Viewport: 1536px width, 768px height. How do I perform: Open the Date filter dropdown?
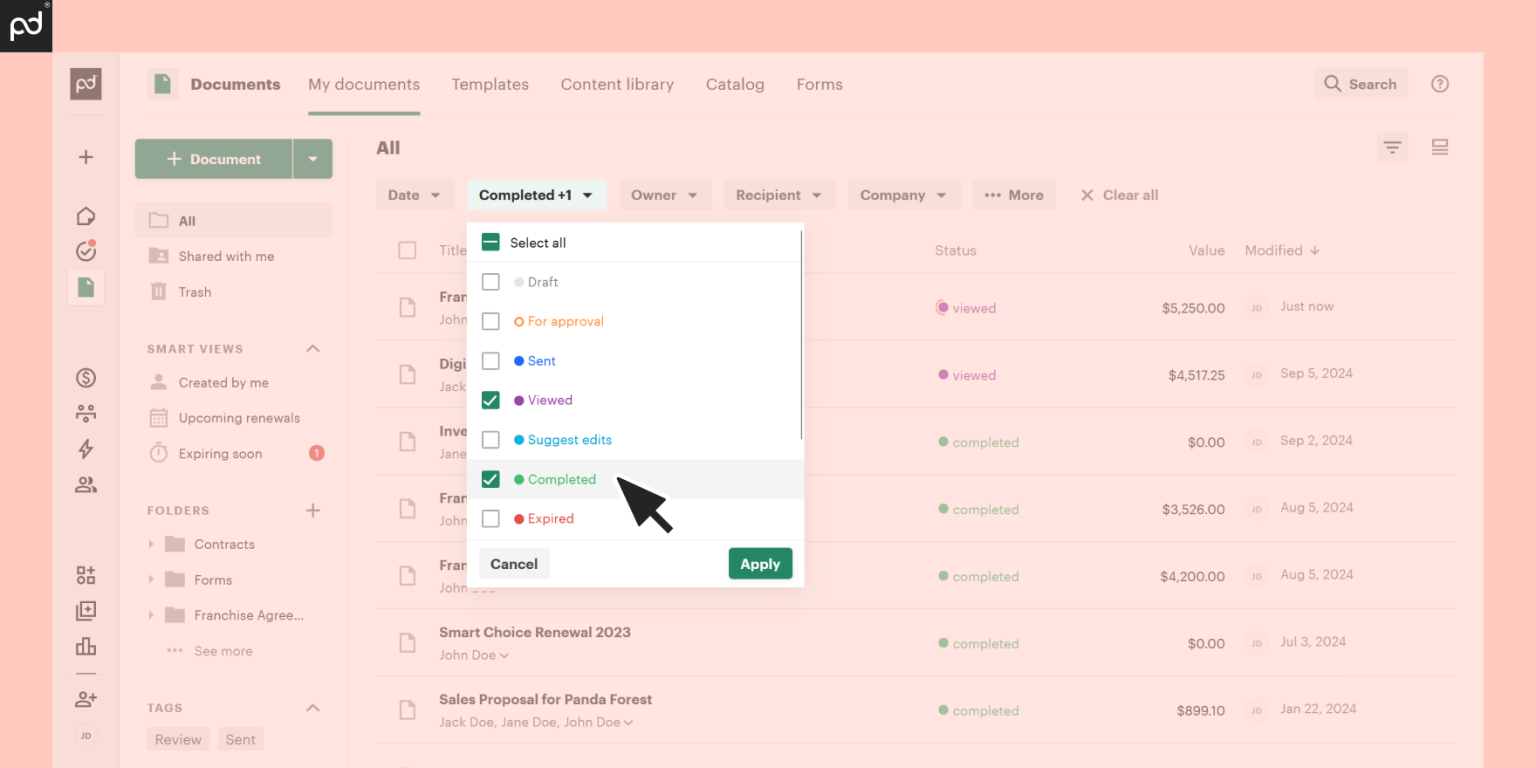(x=414, y=195)
